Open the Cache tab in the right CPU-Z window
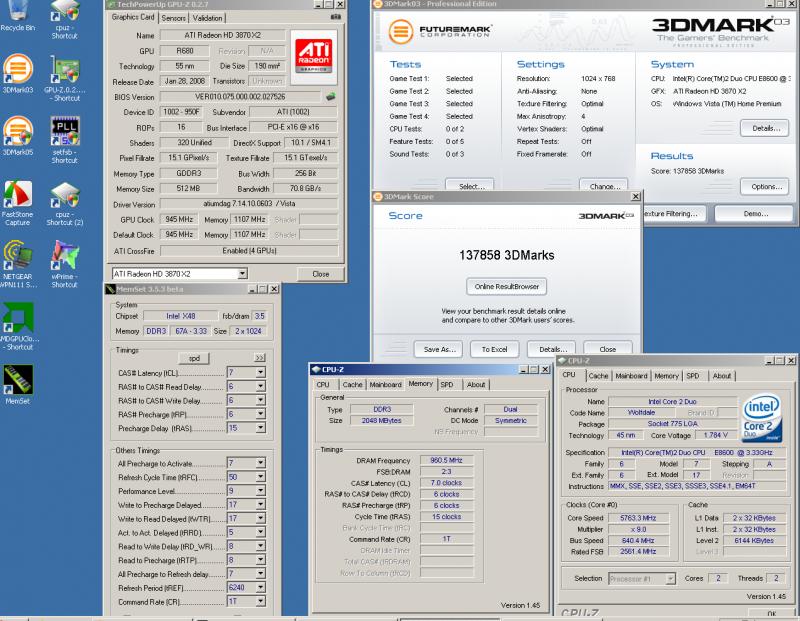Screen dimensions: 800x621 [598, 376]
